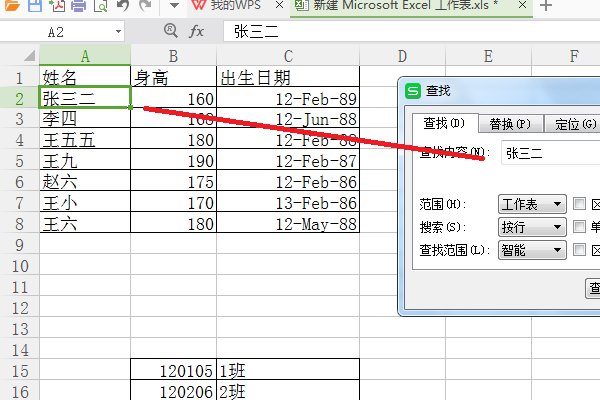Select row 9 header

point(20,245)
